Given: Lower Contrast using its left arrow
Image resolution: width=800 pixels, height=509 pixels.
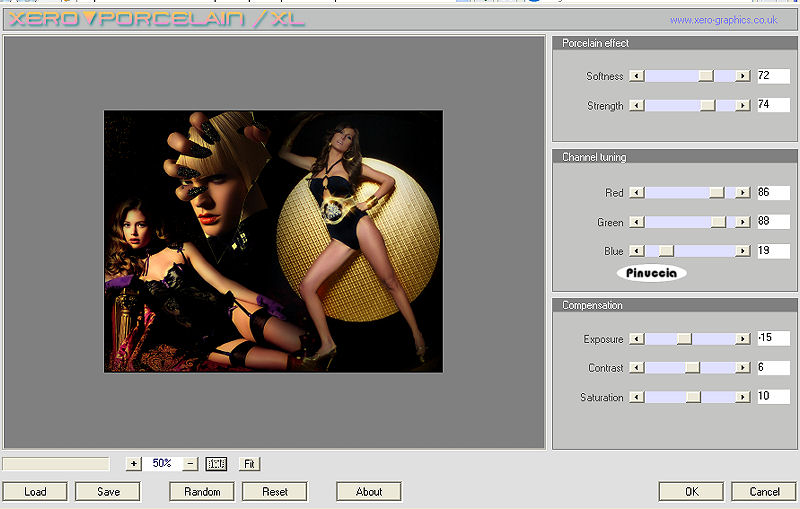Looking at the screenshot, I should tap(636, 368).
